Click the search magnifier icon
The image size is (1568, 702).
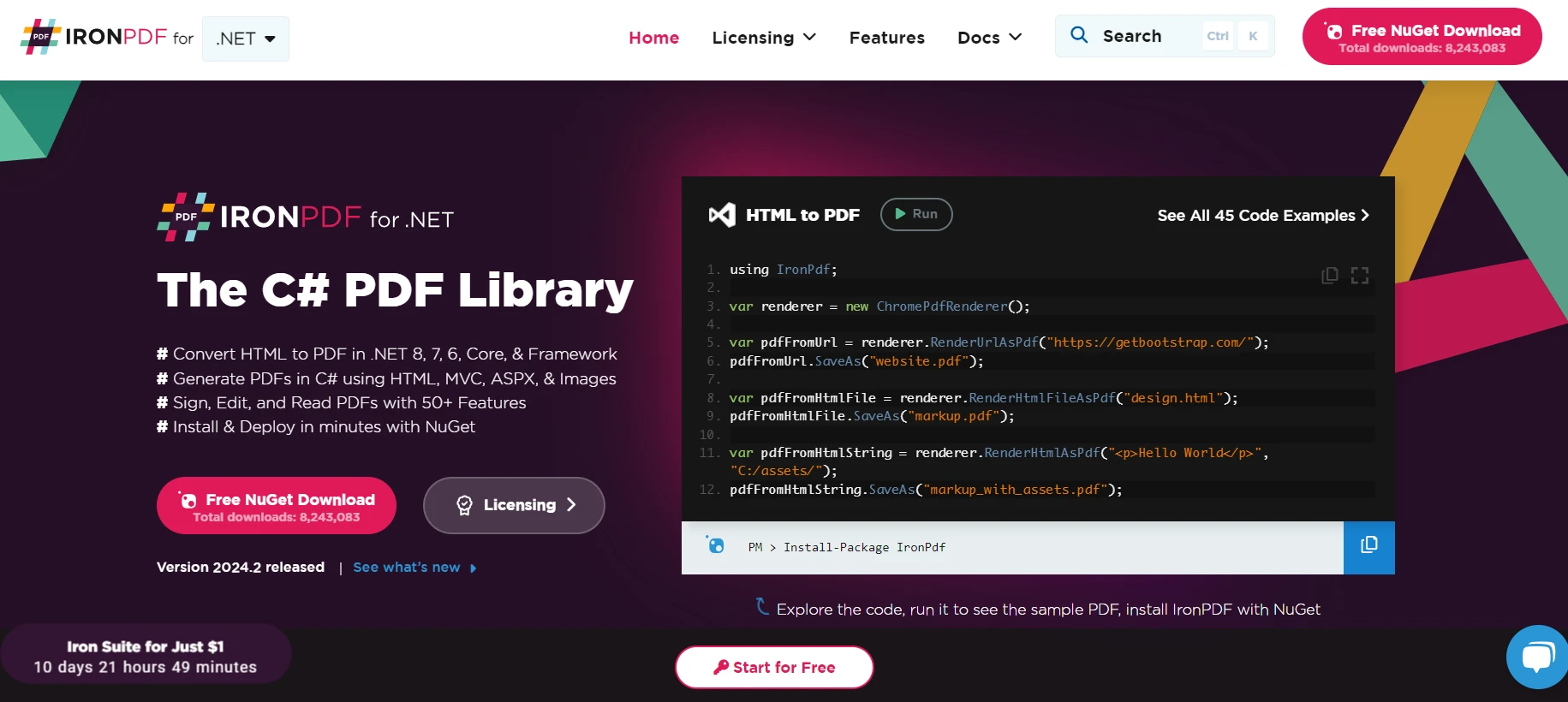coord(1079,35)
